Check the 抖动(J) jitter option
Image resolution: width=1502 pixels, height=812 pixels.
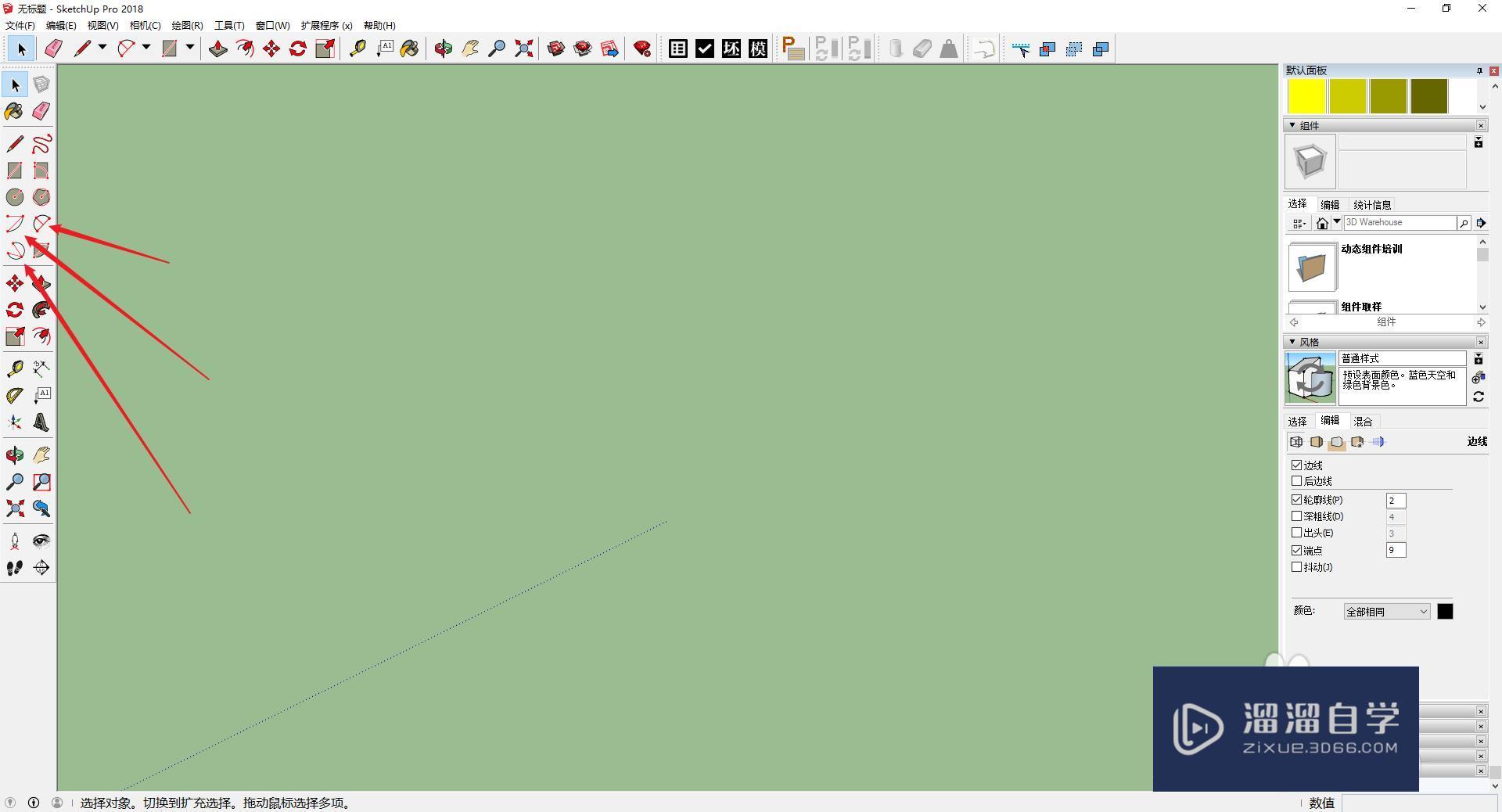pyautogui.click(x=1296, y=567)
